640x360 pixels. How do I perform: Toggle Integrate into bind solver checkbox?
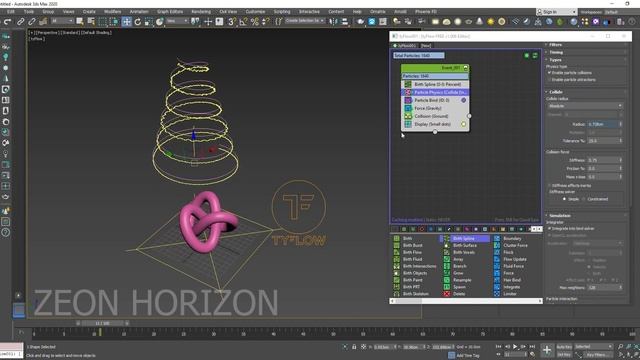(x=550, y=229)
